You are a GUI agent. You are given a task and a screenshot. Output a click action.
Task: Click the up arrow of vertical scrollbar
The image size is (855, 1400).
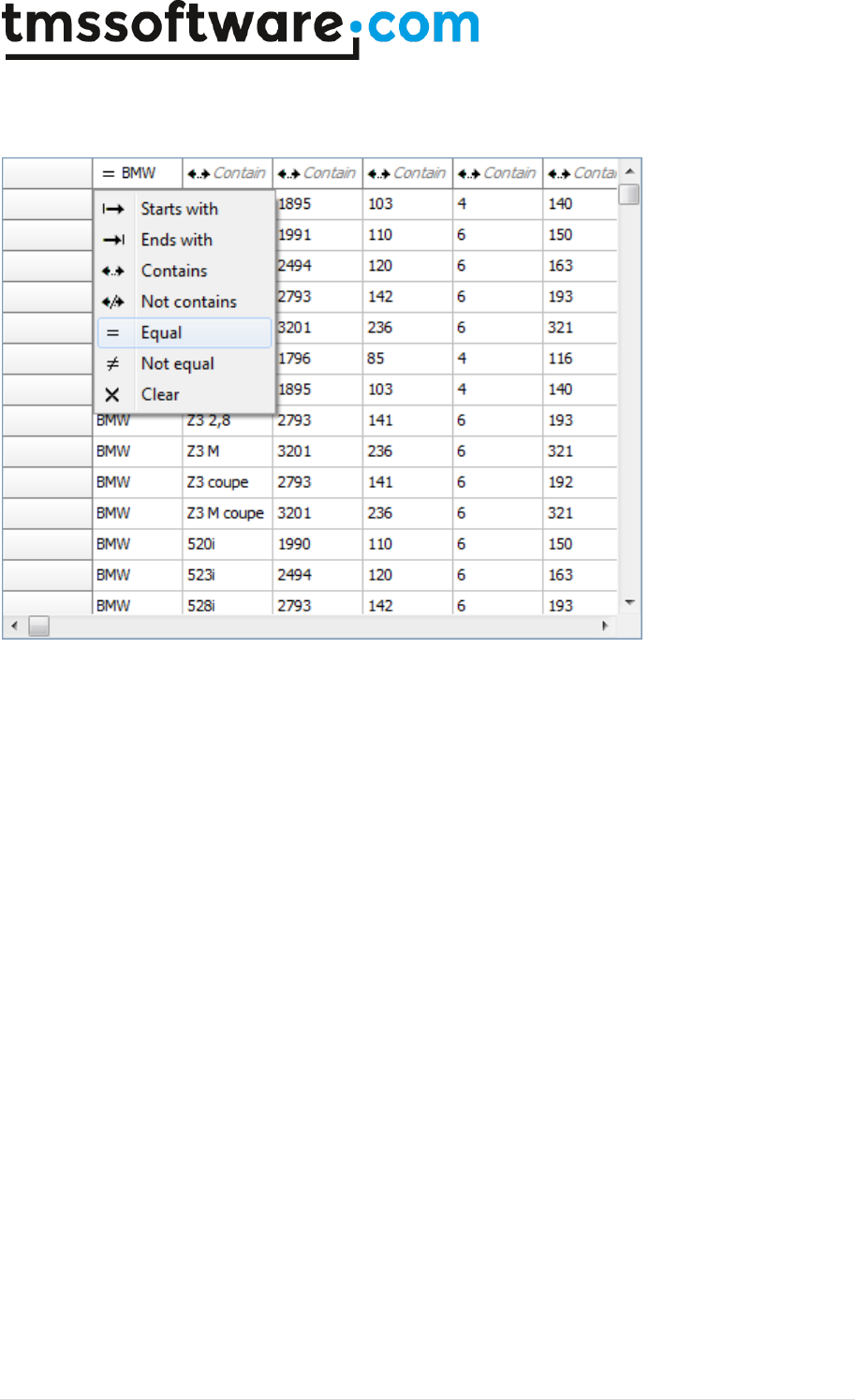(630, 171)
